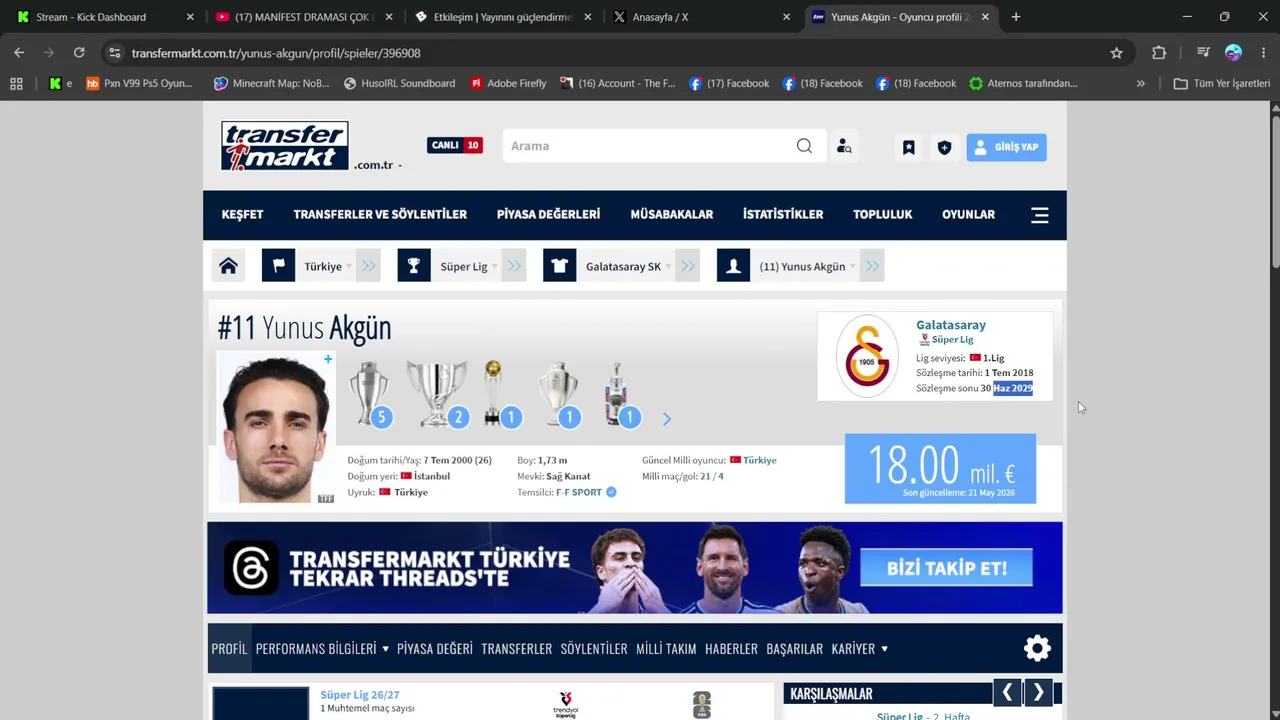Expand the Süper Lig breadcrumb dropdown
Screen dimensions: 1280x720
point(494,267)
